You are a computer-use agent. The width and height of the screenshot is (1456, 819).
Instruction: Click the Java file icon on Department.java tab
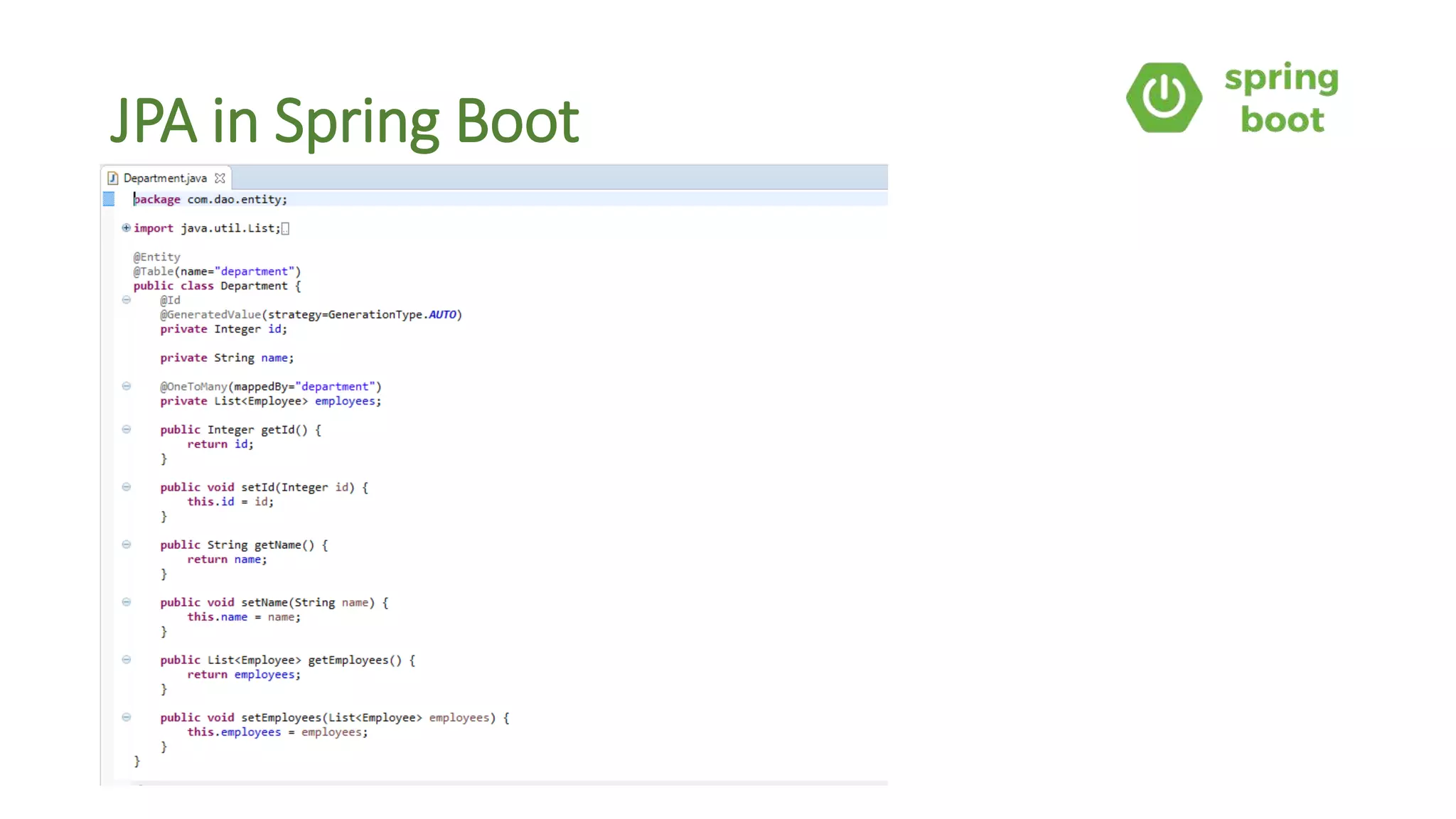[x=112, y=178]
